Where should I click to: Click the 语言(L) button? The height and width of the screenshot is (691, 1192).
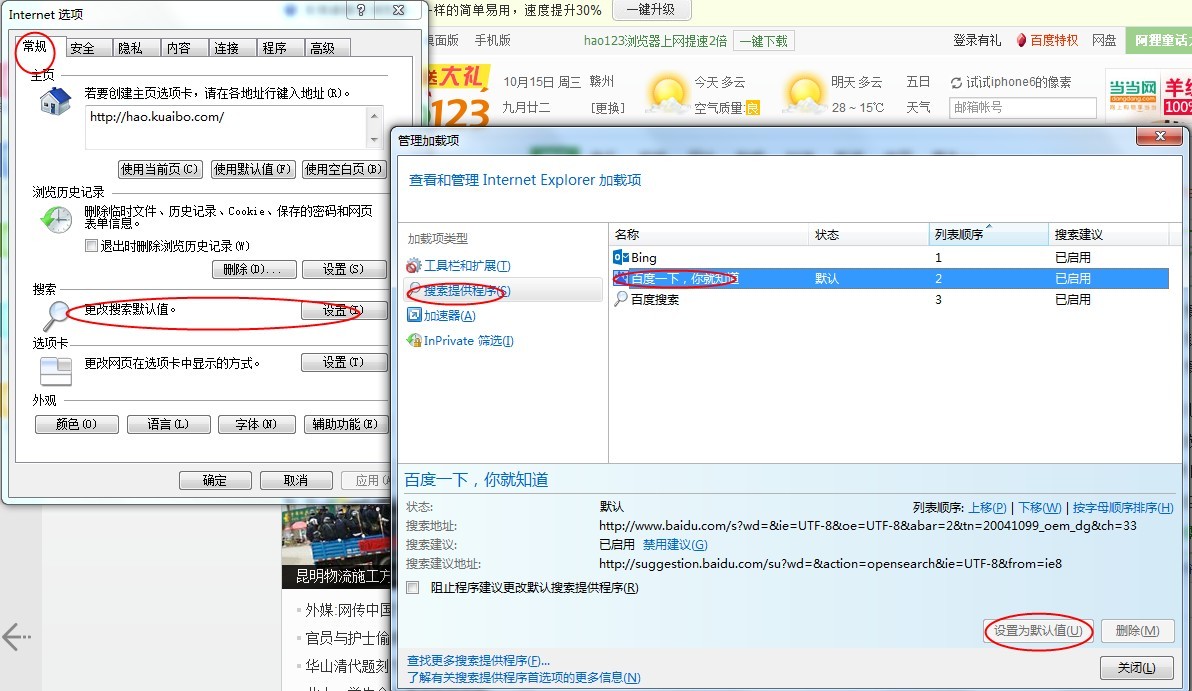click(168, 424)
